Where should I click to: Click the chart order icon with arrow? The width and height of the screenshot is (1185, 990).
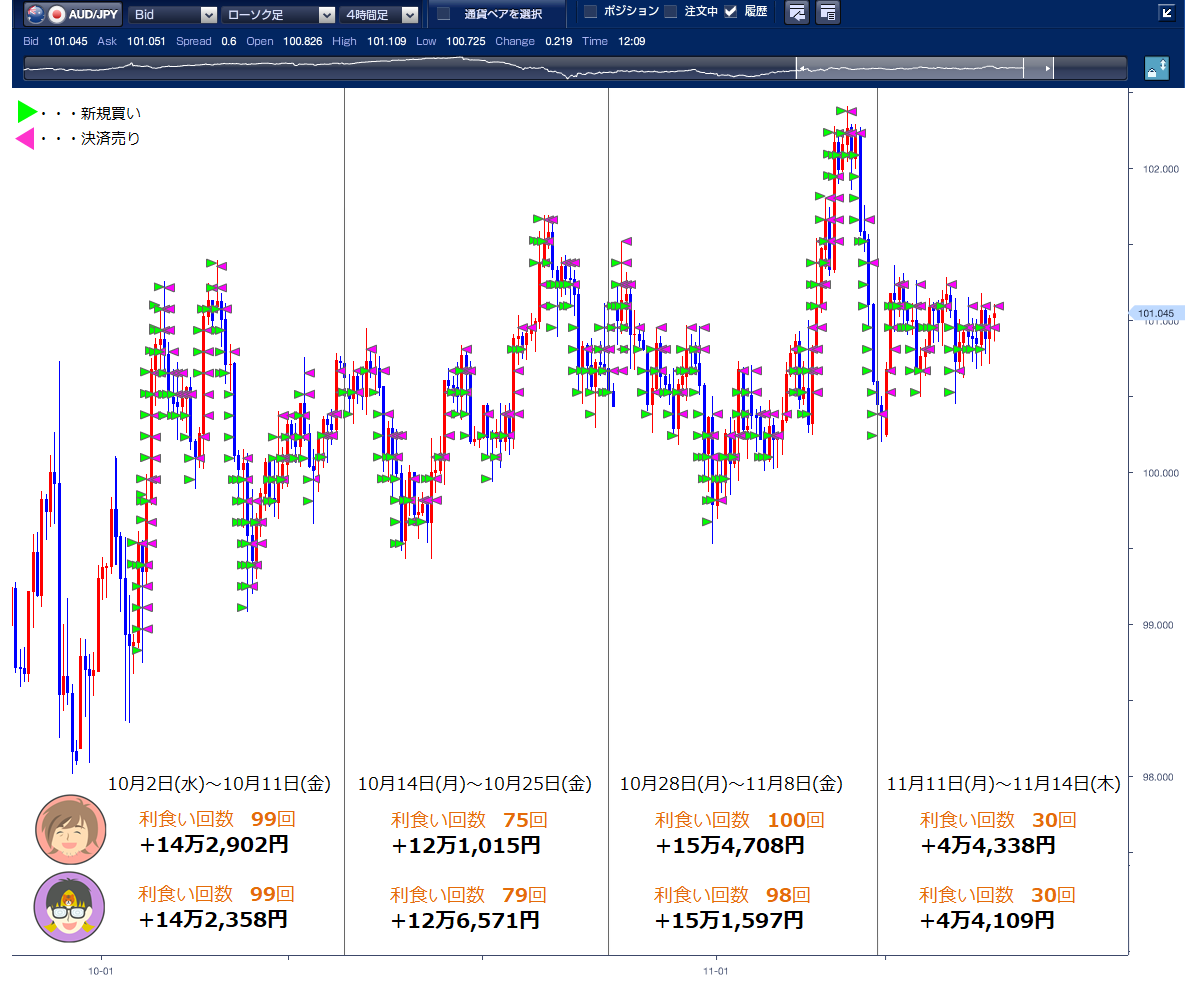tap(797, 13)
